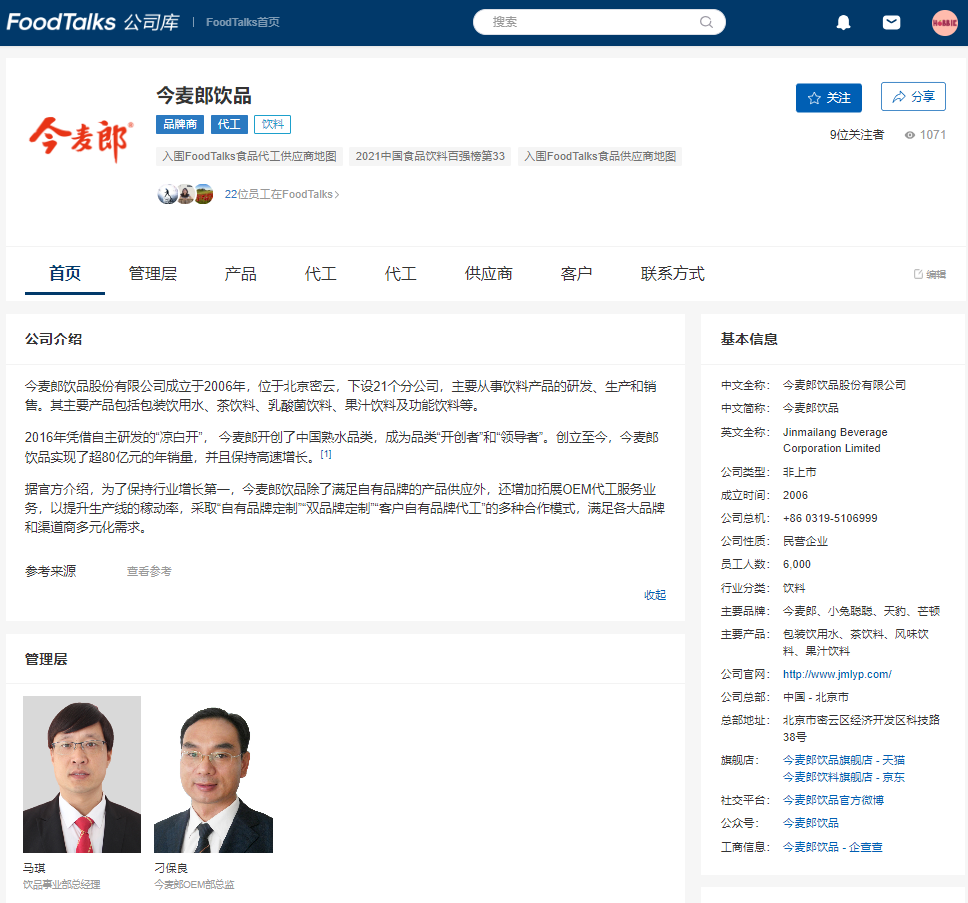The image size is (968, 903).
Task: Click inside the 搜索 search field
Action: point(590,22)
